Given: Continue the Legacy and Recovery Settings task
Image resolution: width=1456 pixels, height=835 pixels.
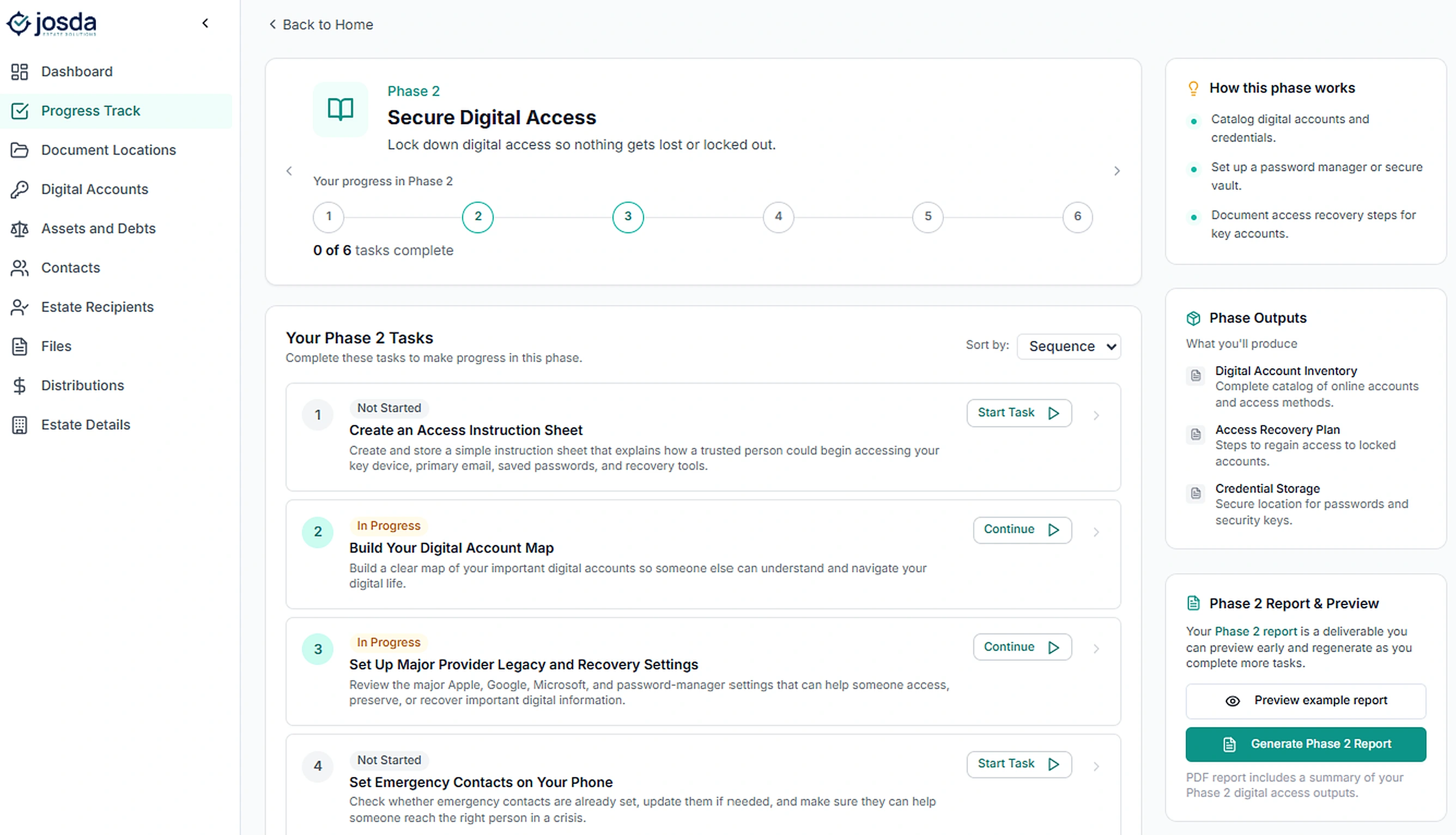Looking at the screenshot, I should (x=1023, y=647).
